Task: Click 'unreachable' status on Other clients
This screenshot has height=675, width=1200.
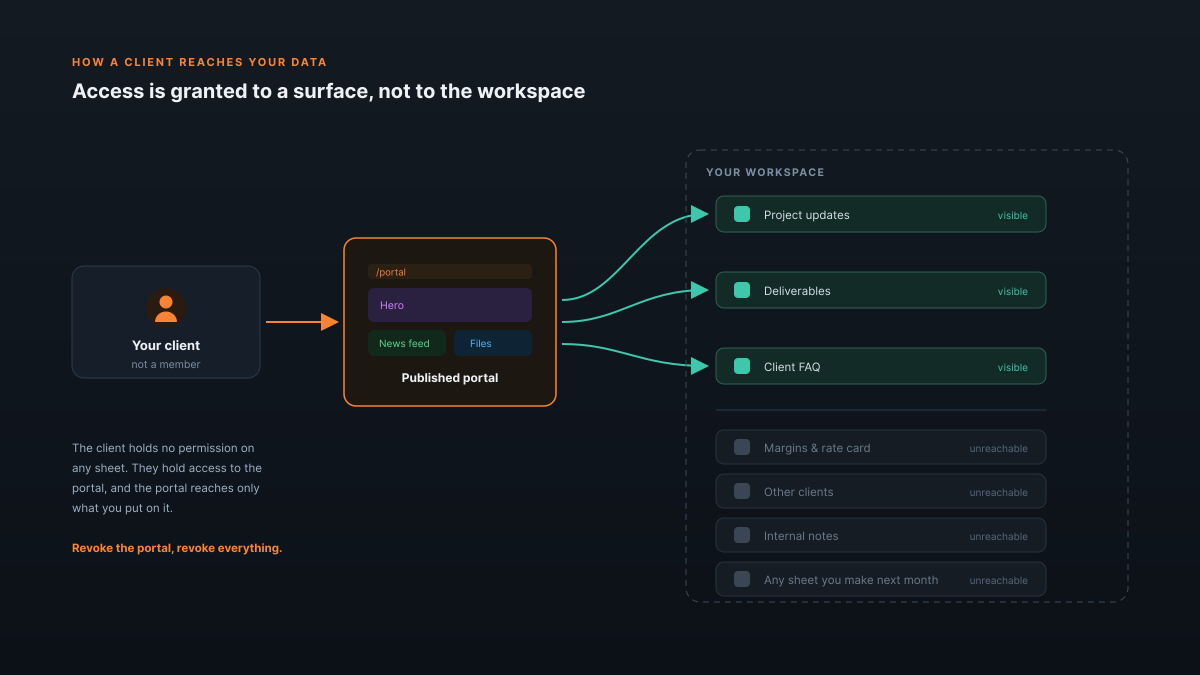Action: 999,492
